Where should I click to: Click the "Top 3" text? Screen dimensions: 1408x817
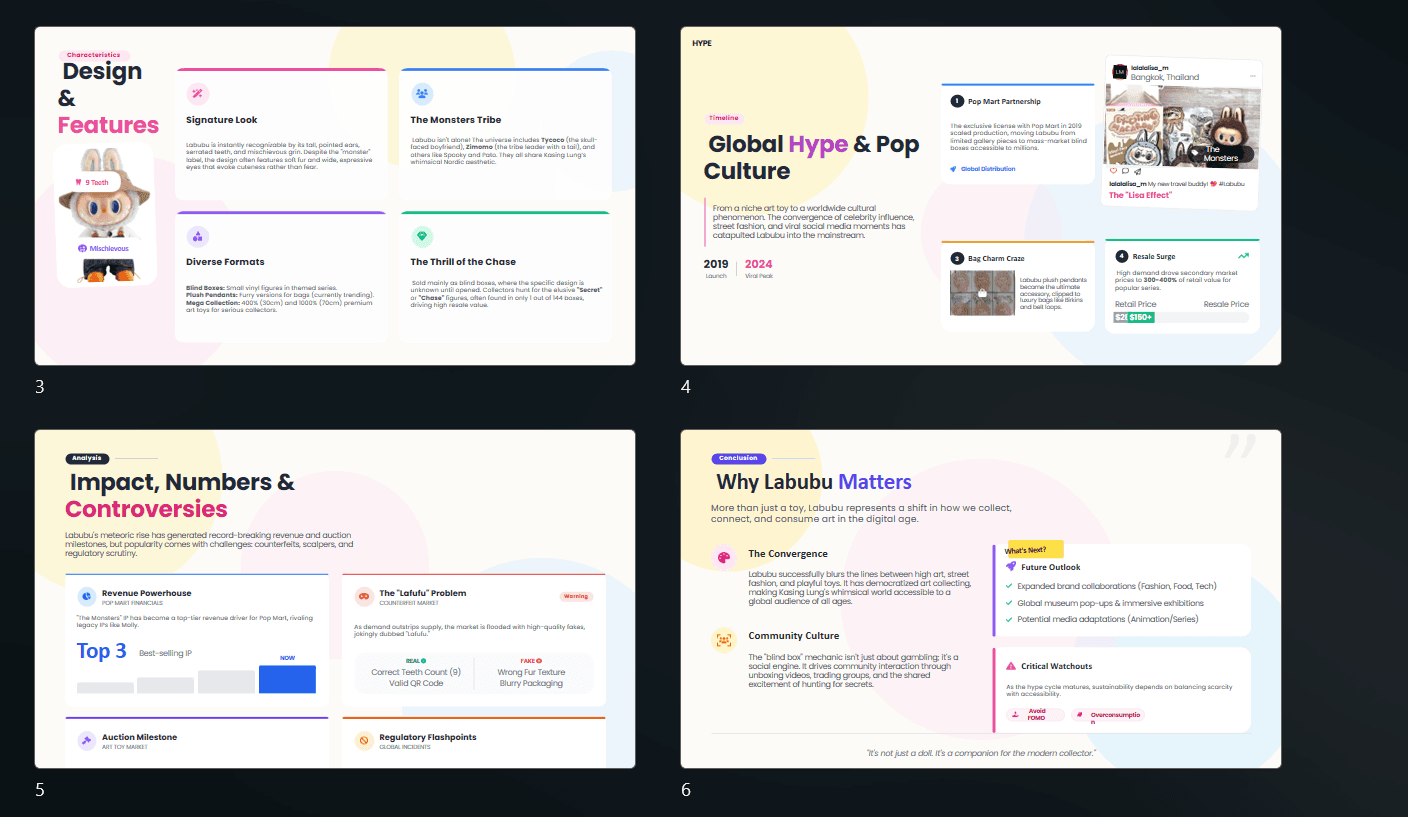pos(102,651)
